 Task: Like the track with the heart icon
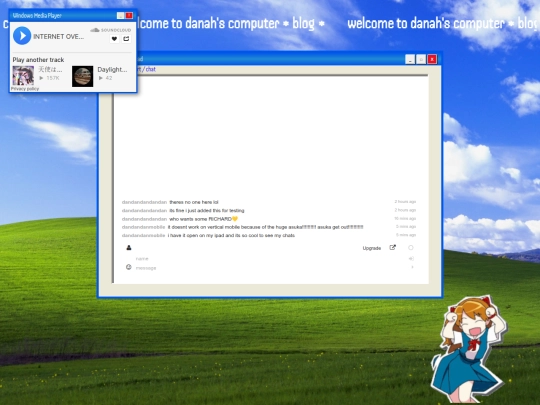[x=114, y=39]
